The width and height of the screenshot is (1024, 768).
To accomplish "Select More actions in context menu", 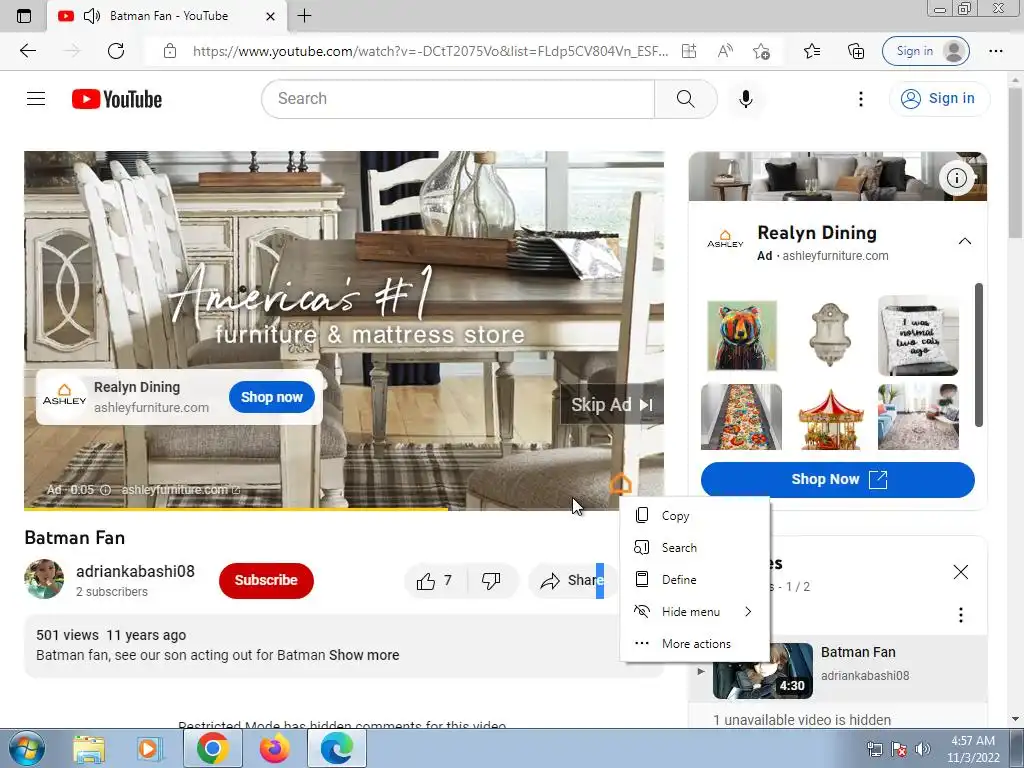I will [x=695, y=643].
